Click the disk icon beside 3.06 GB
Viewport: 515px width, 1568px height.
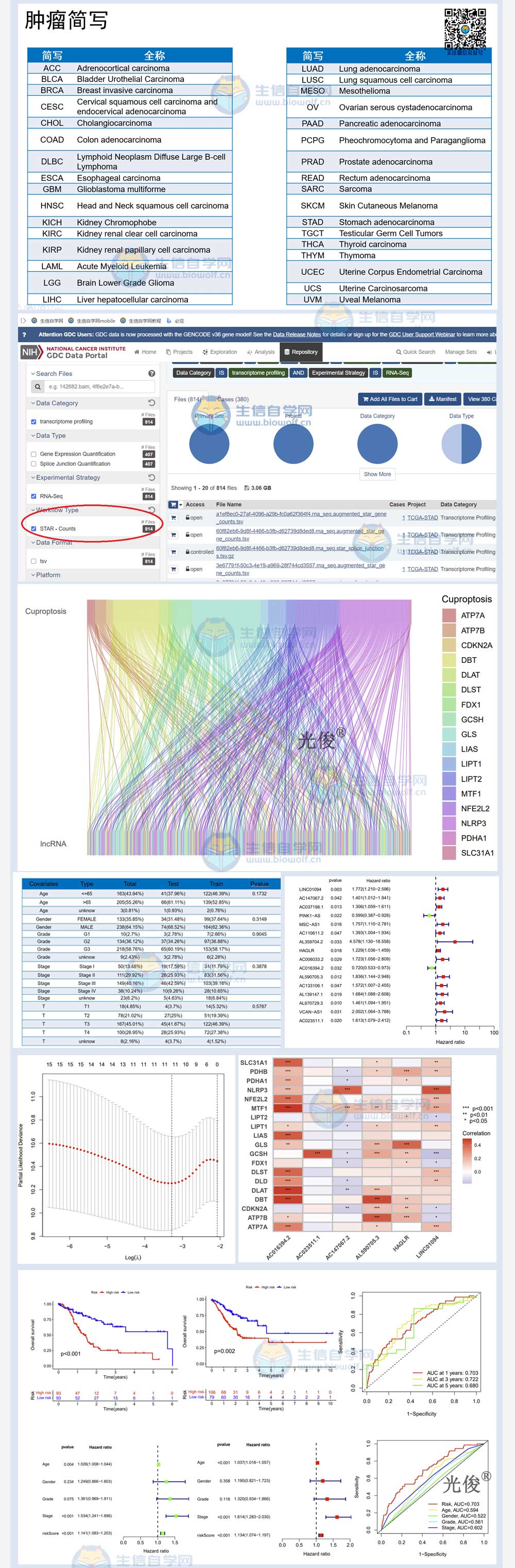246,488
